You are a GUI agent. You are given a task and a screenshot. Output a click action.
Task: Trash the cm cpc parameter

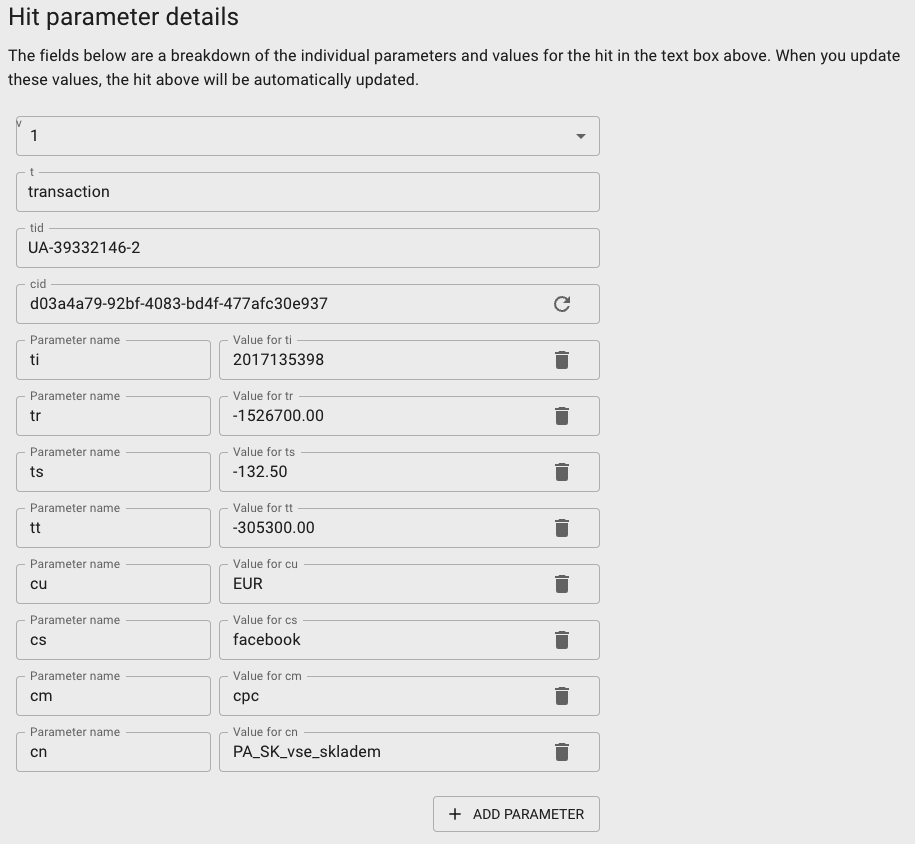tap(561, 696)
